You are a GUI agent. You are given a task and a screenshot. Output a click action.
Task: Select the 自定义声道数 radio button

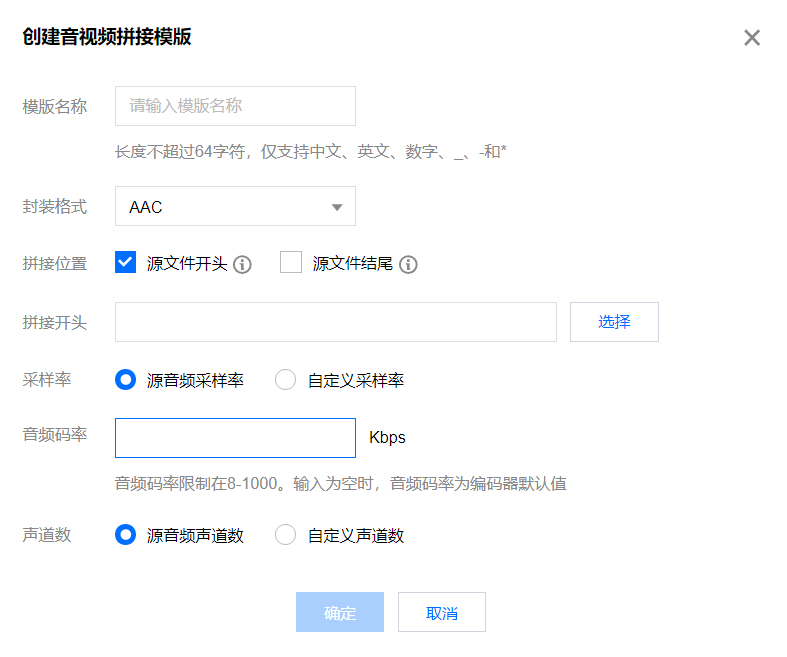click(286, 535)
